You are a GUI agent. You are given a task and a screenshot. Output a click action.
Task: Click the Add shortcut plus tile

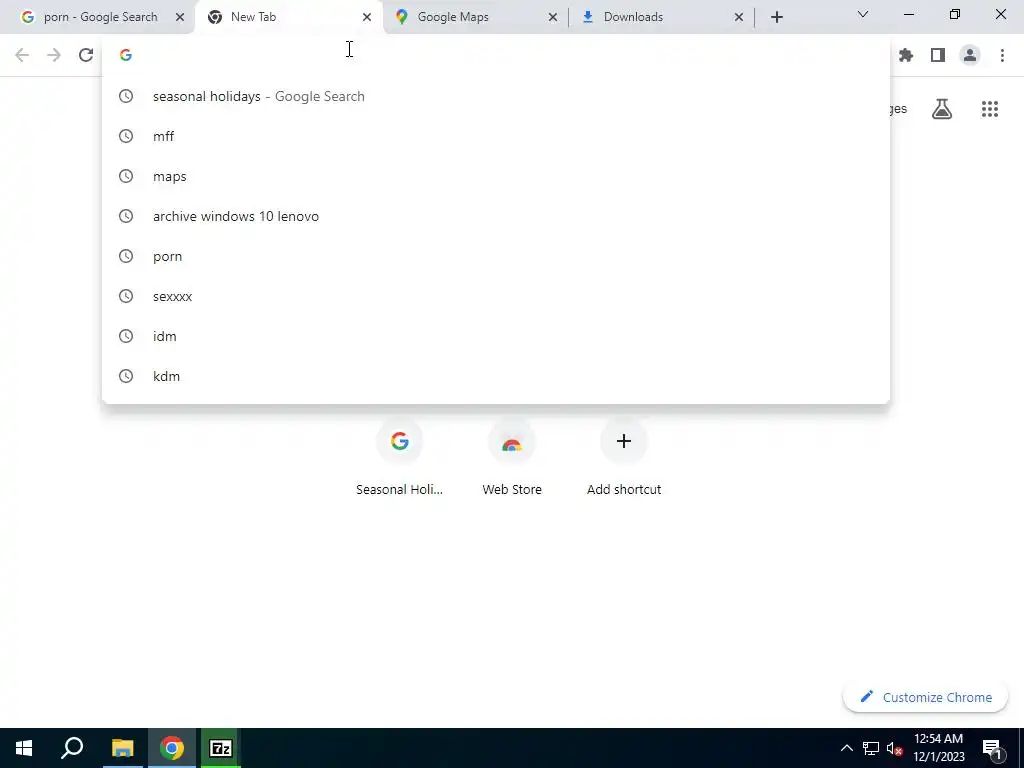point(624,458)
